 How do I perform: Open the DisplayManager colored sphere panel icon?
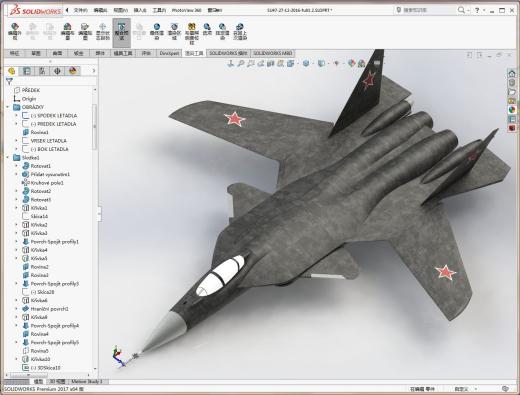point(73,71)
